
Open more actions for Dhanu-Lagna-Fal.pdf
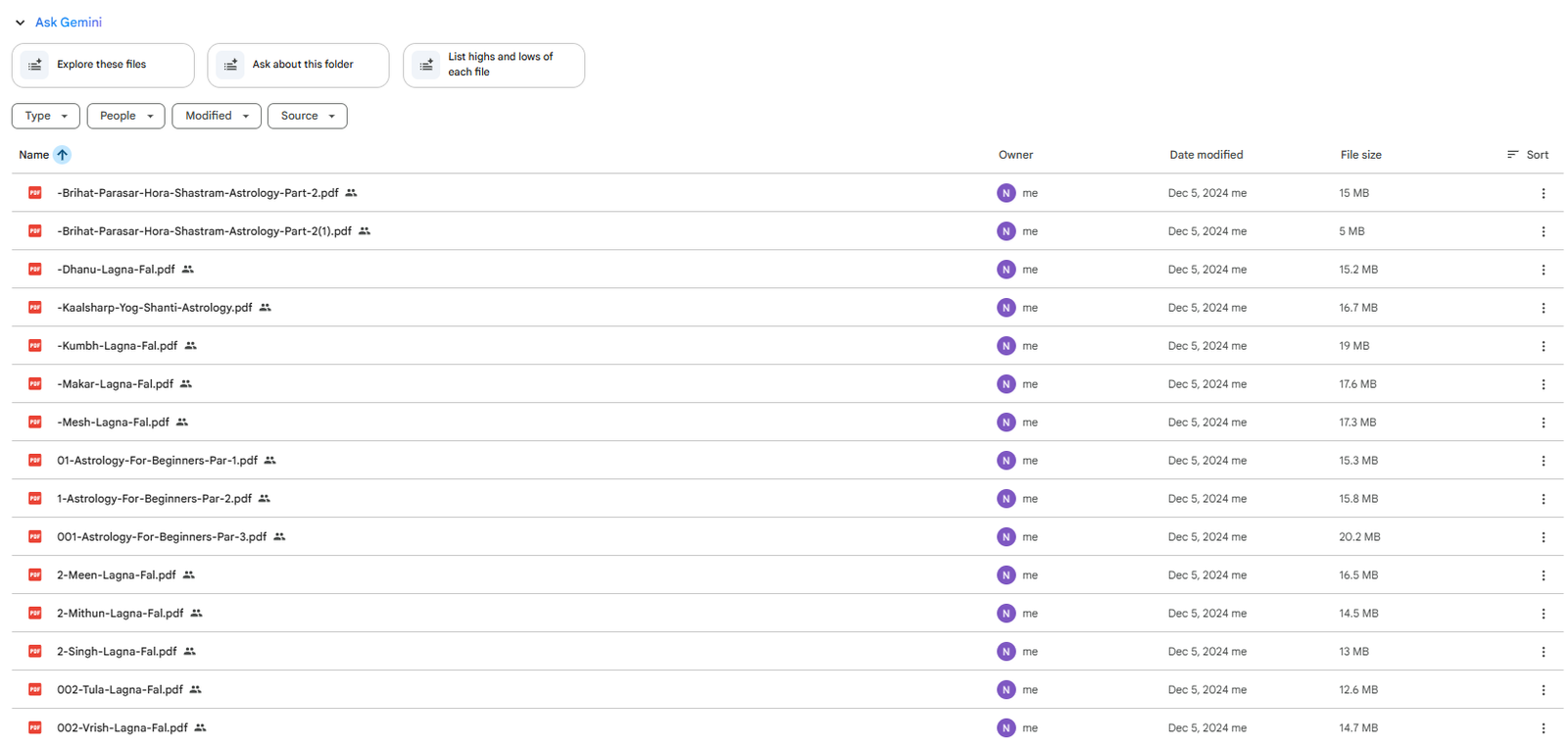pyautogui.click(x=1543, y=270)
